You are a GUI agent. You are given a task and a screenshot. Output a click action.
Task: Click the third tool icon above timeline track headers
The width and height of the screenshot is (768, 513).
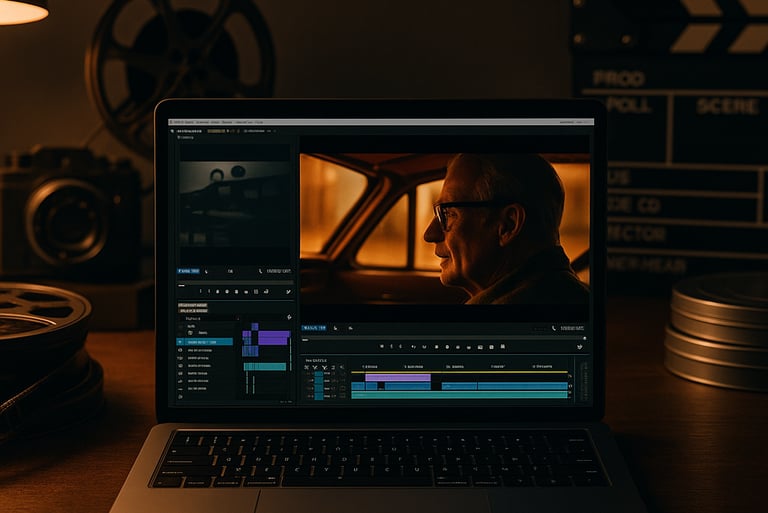click(x=324, y=367)
